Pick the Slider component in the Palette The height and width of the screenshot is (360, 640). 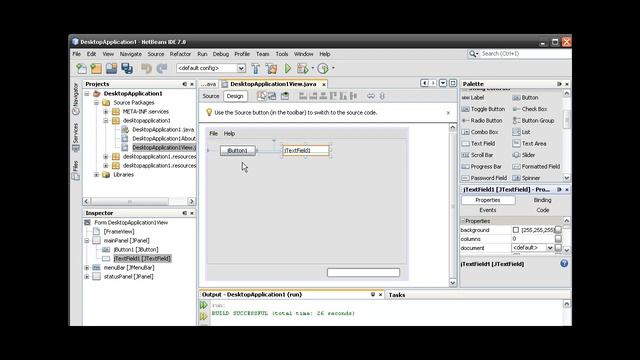[x=524, y=155]
